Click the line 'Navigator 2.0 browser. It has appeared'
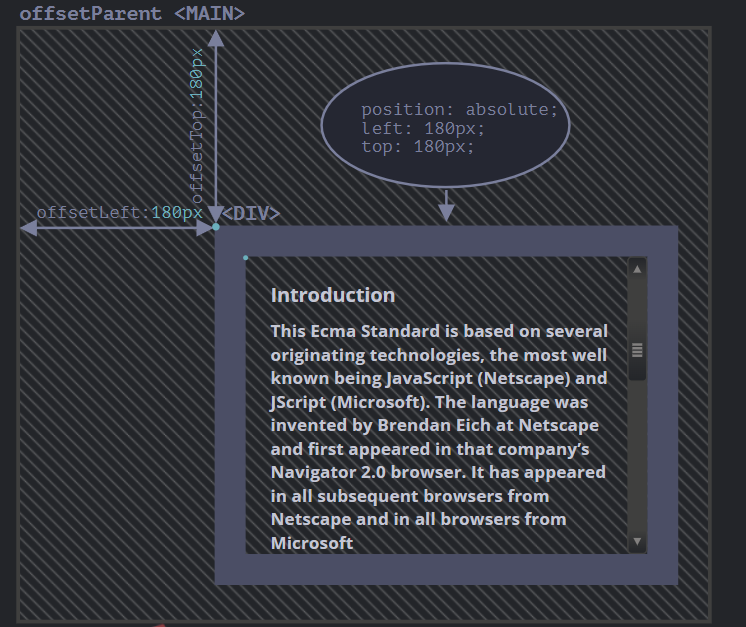This screenshot has width=746, height=627. click(x=438, y=472)
